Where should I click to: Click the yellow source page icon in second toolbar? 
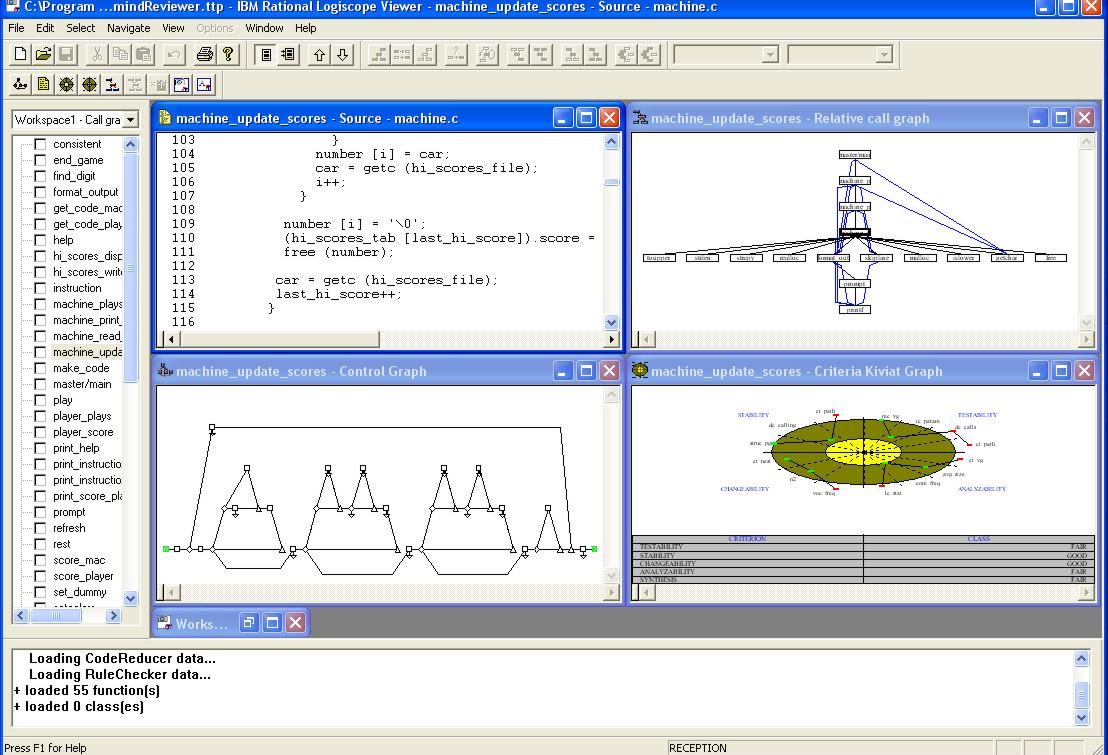click(43, 85)
